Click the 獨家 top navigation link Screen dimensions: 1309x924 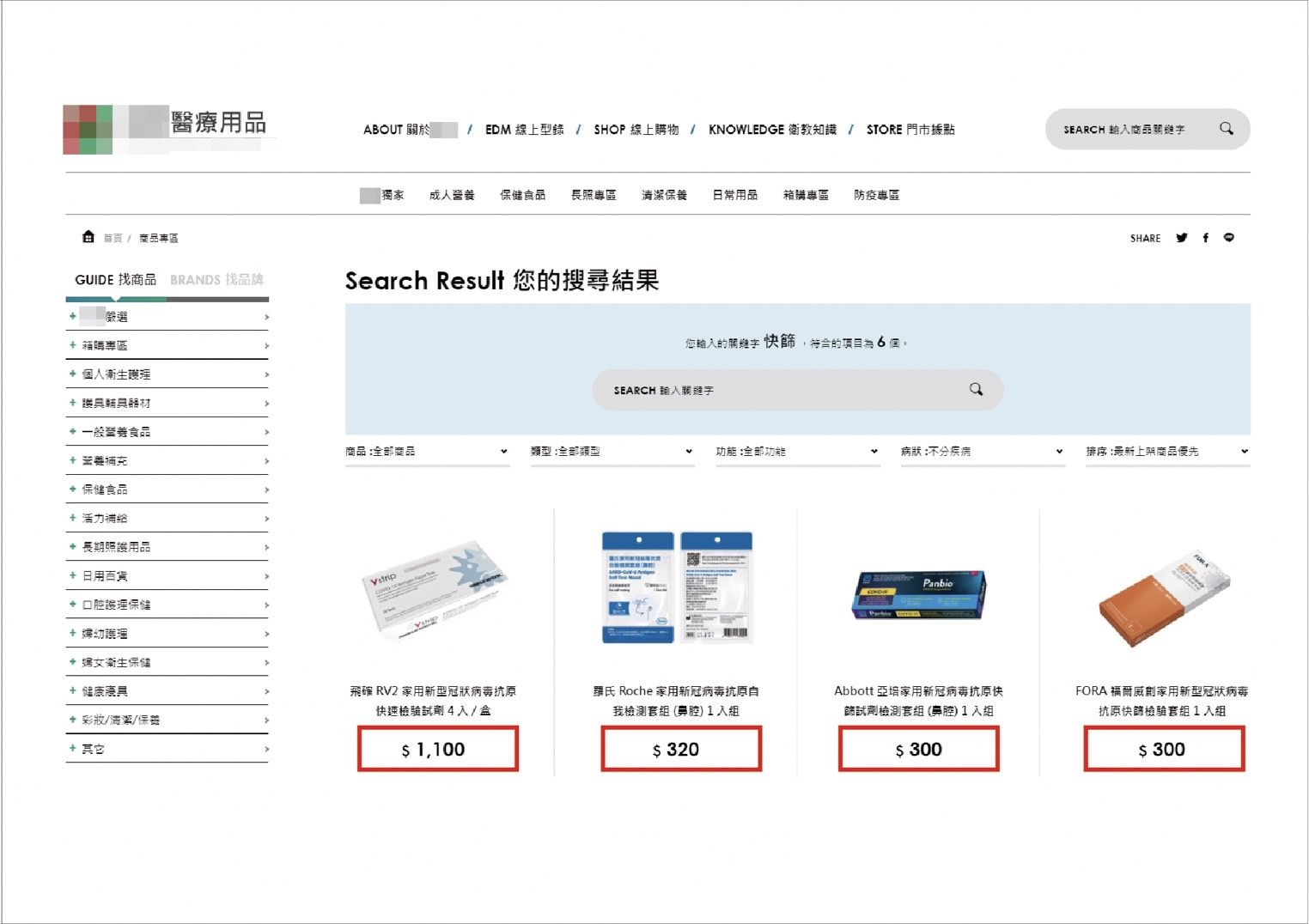[x=382, y=195]
